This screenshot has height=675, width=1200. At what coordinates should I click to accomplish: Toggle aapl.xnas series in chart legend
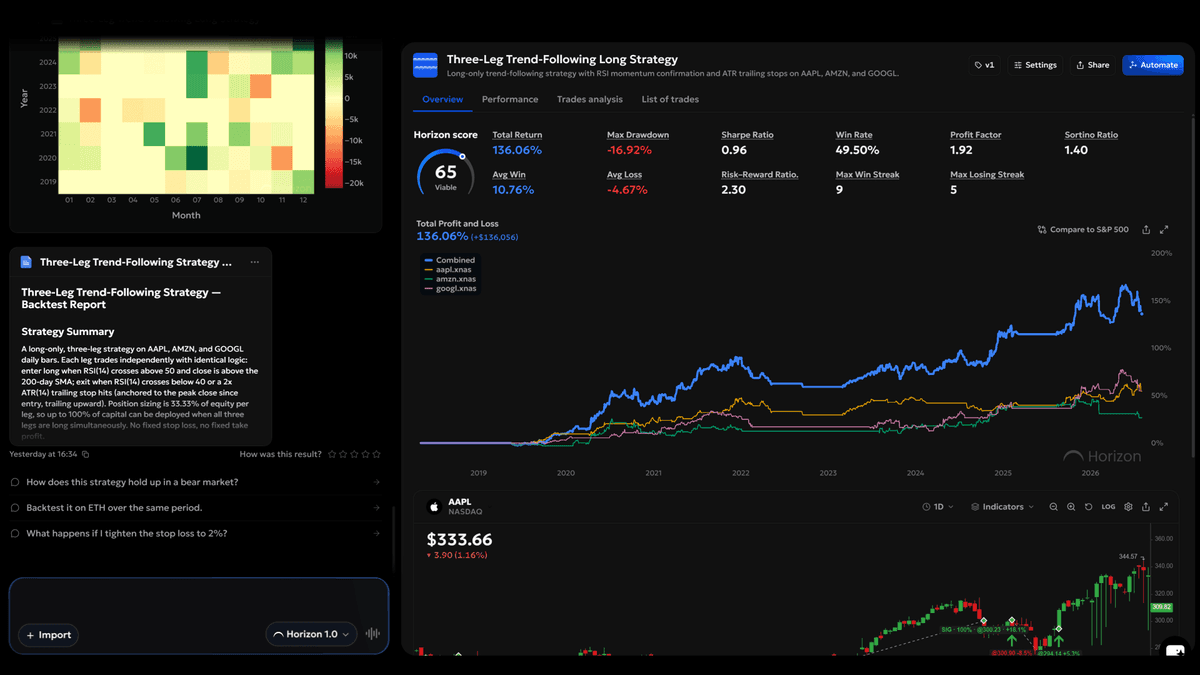click(448, 269)
